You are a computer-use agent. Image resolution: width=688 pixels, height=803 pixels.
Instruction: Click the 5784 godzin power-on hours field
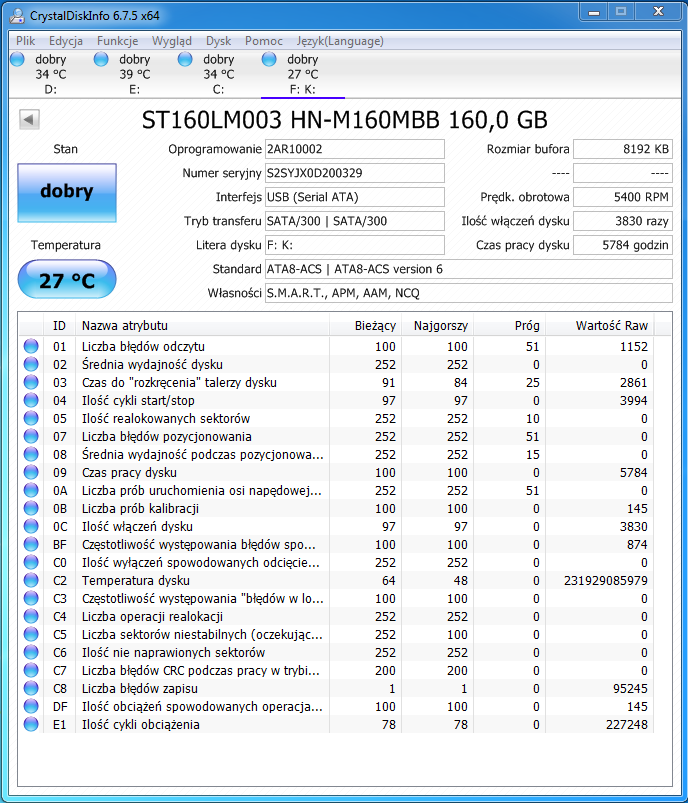pos(622,245)
